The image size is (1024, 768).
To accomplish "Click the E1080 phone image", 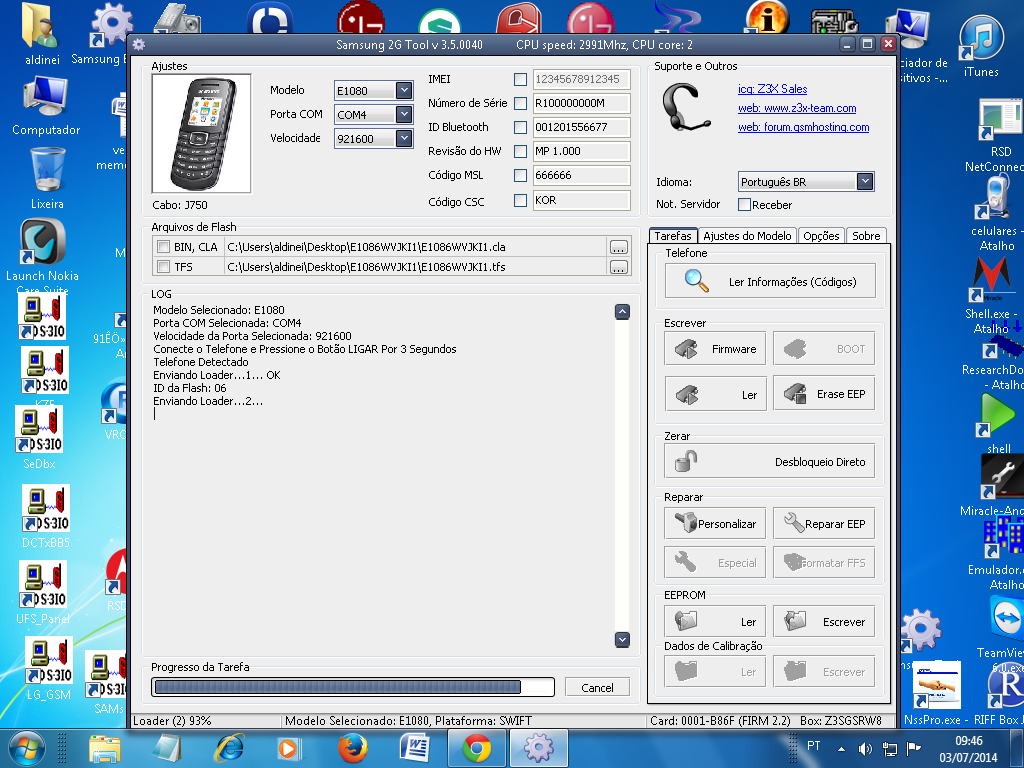I will click(x=202, y=133).
